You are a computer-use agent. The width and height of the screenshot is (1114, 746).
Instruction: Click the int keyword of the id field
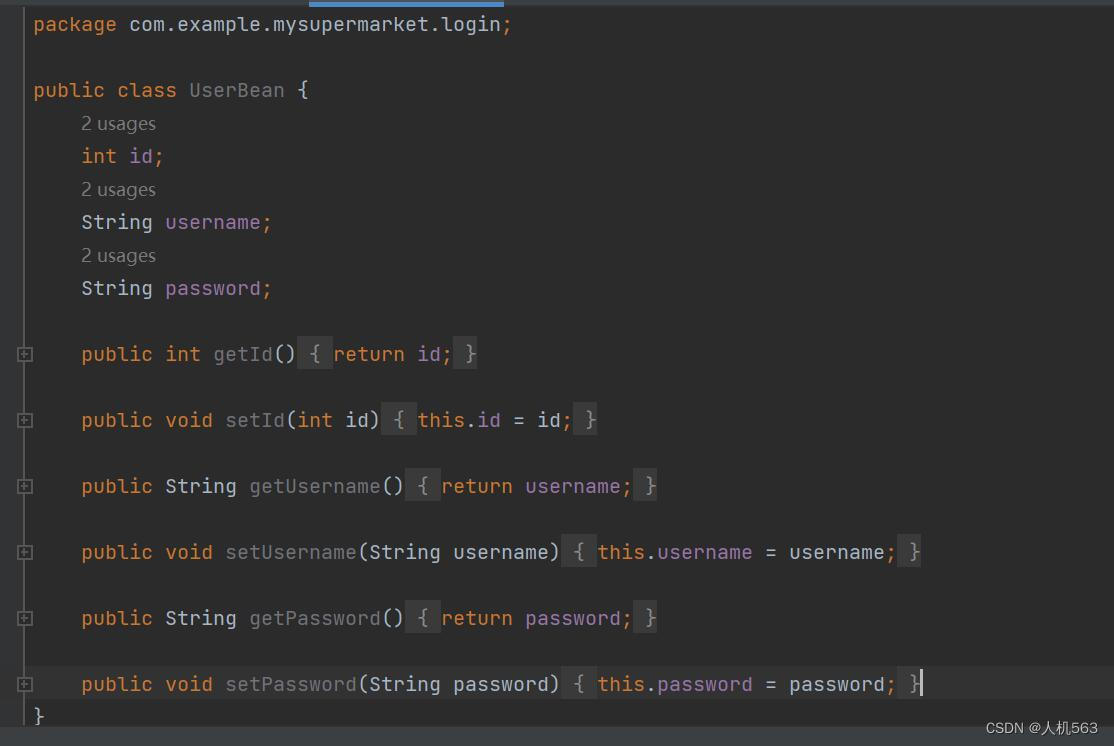pyautogui.click(x=97, y=156)
